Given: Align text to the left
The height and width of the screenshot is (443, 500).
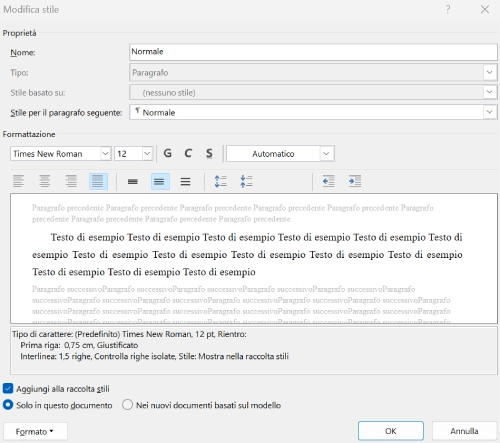Looking at the screenshot, I should point(18,181).
